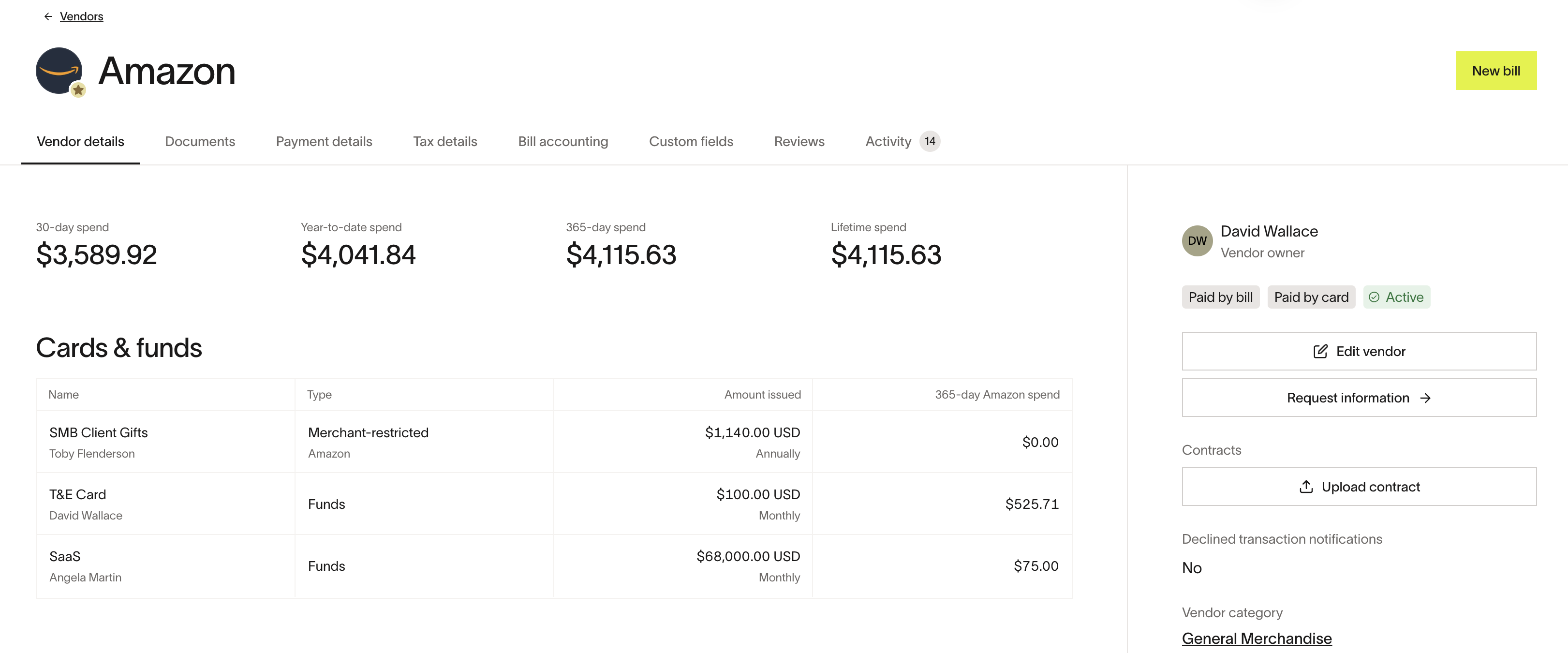Click the Angela Martin cardholder name

click(x=85, y=578)
